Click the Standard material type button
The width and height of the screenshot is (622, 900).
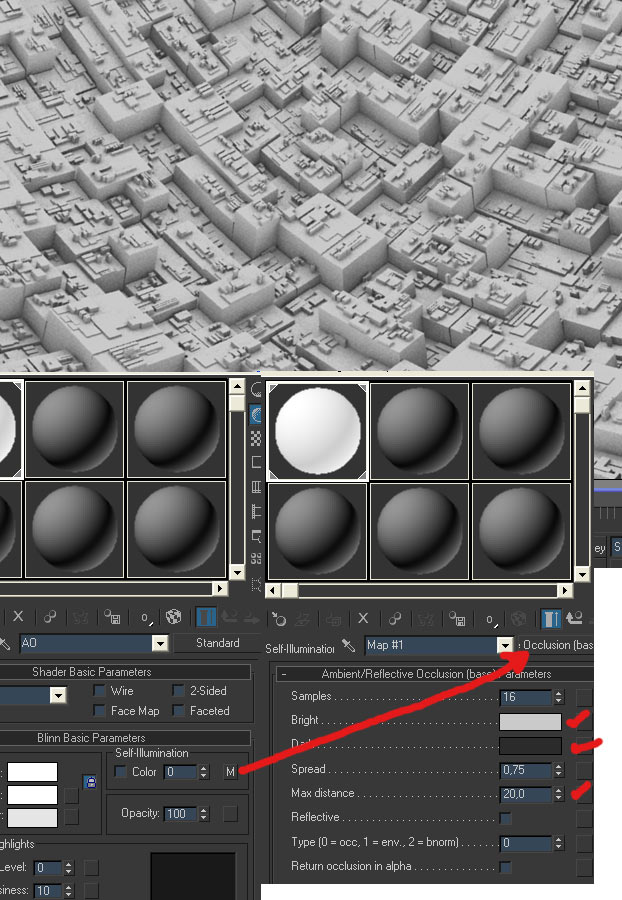pyautogui.click(x=217, y=643)
